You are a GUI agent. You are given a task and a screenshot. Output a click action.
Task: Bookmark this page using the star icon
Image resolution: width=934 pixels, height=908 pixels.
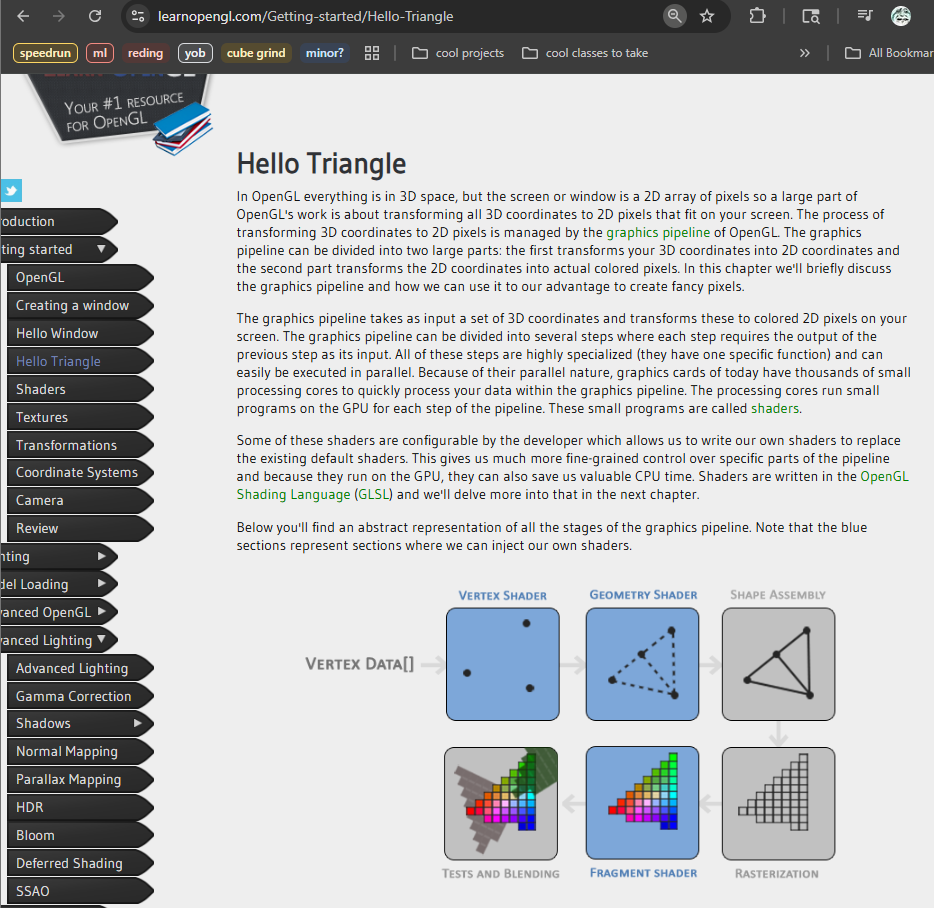coord(707,16)
